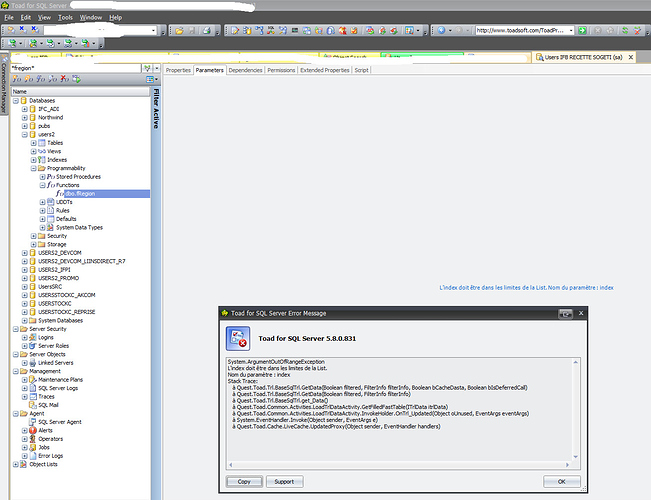Image resolution: width=651 pixels, height=500 pixels.
Task: Open the Extended Properties tab
Action: 325,70
